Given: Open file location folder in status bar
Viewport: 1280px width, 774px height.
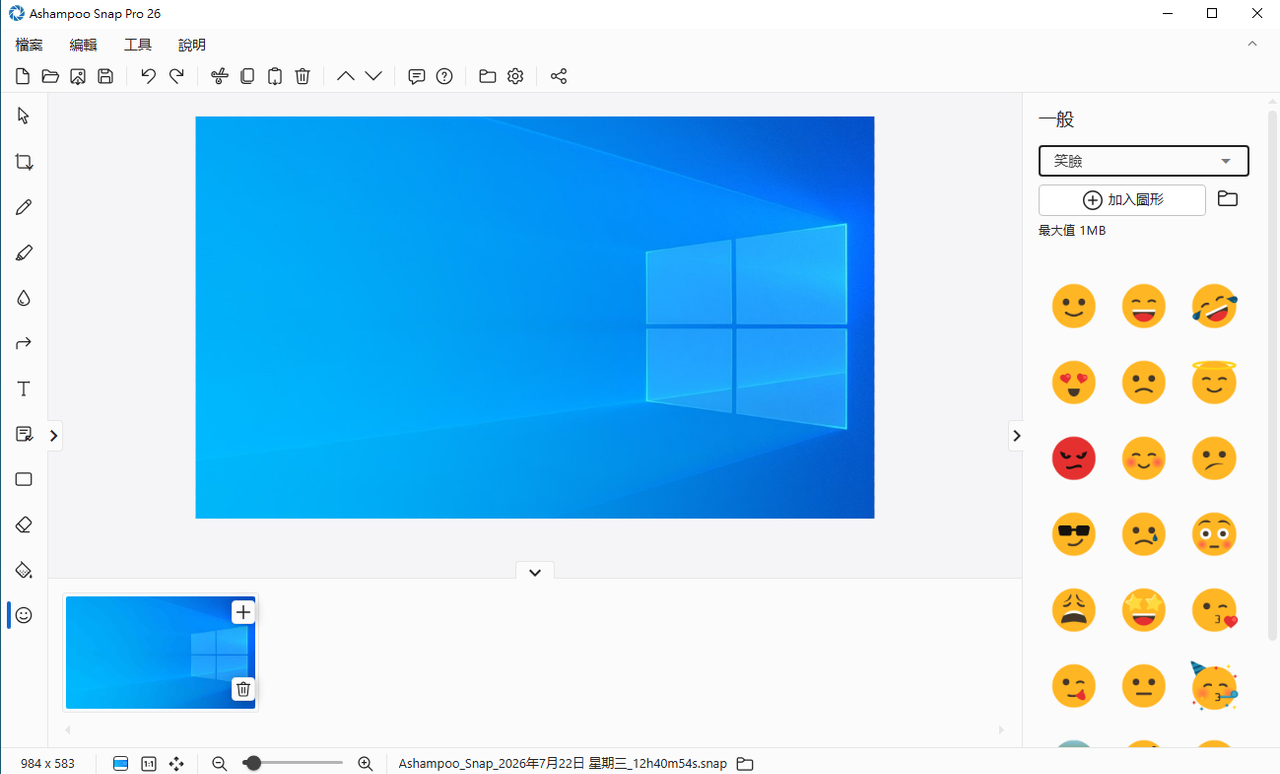Looking at the screenshot, I should [745, 763].
